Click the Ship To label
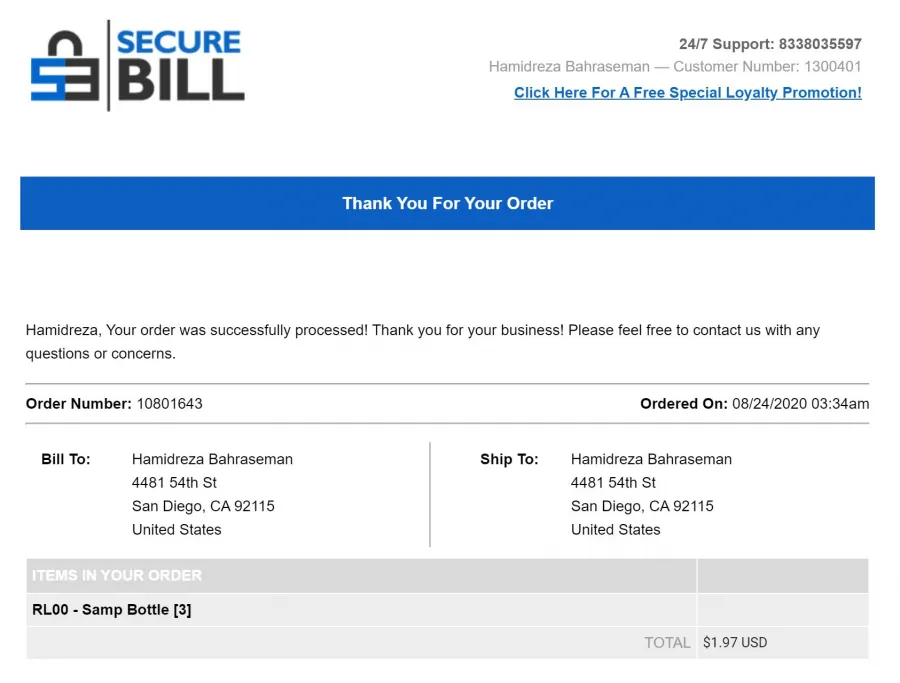Viewport: 900px width, 683px height. click(x=509, y=459)
